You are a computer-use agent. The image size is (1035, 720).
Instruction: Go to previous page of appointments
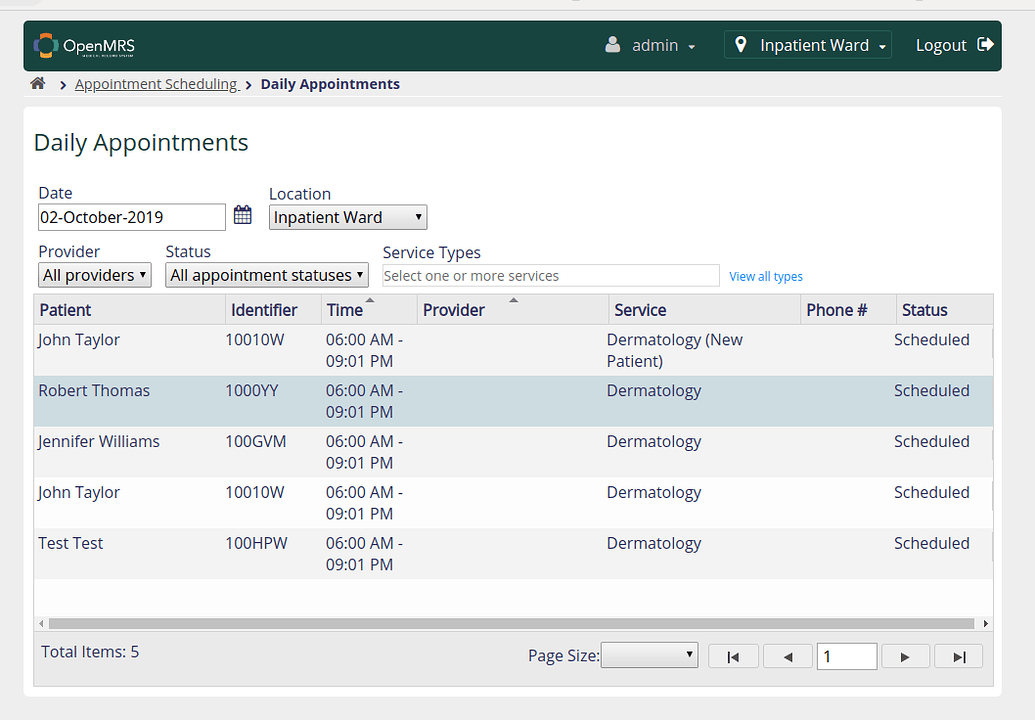[x=789, y=655]
